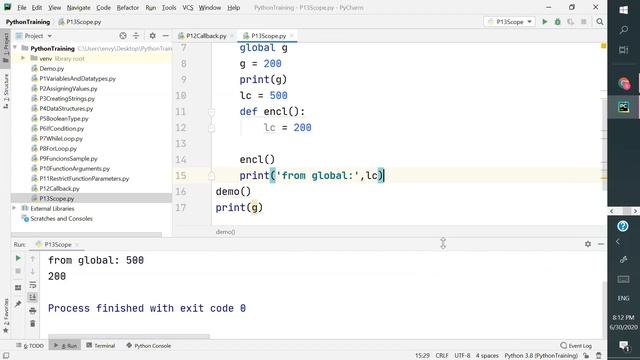Screen dimensions: 640x360
Task: Select Demo.py in project tree
Action: point(51,69)
